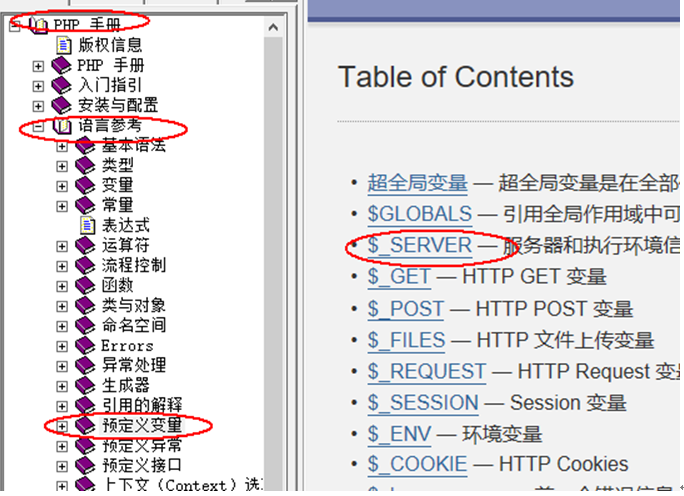Select 上下文 (Context) tree item label
Viewport: 684px width, 496px height.
coord(182,485)
